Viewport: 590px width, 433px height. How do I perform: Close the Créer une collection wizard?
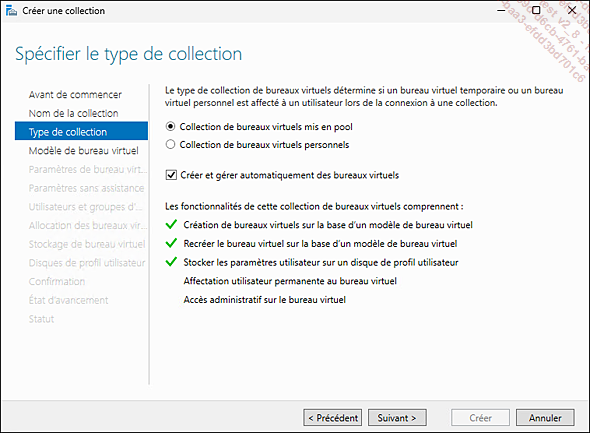(x=572, y=10)
